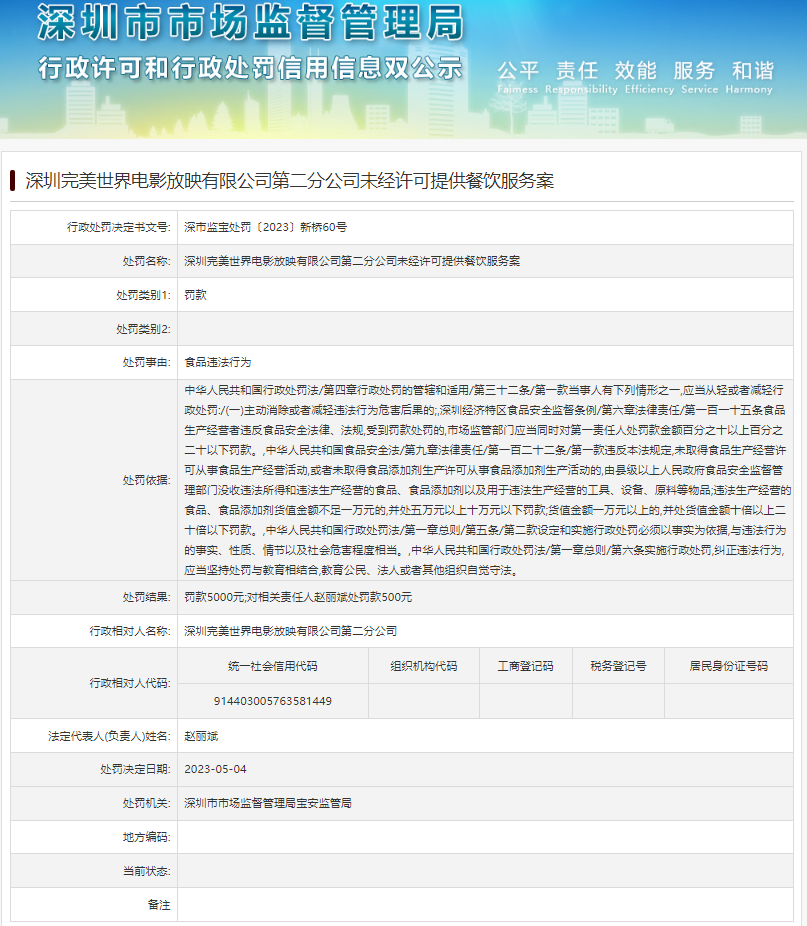807x926 pixels.
Task: Click the decision date 2023-05-04
Action: click(215, 770)
